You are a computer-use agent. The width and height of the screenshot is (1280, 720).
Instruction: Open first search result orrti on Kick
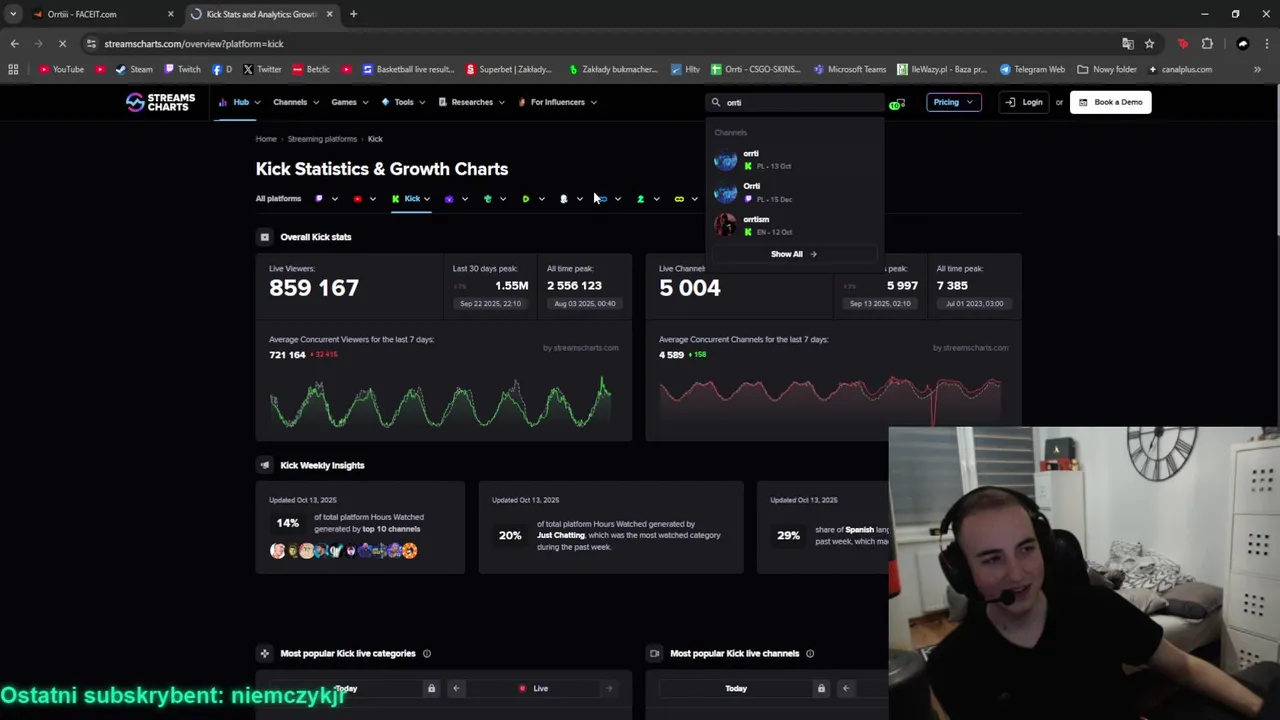[x=795, y=160]
